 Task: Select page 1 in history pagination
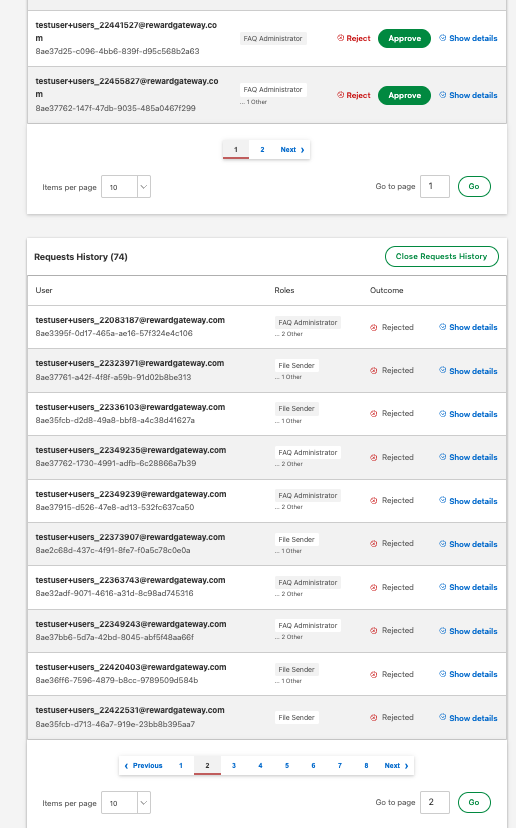coord(181,766)
